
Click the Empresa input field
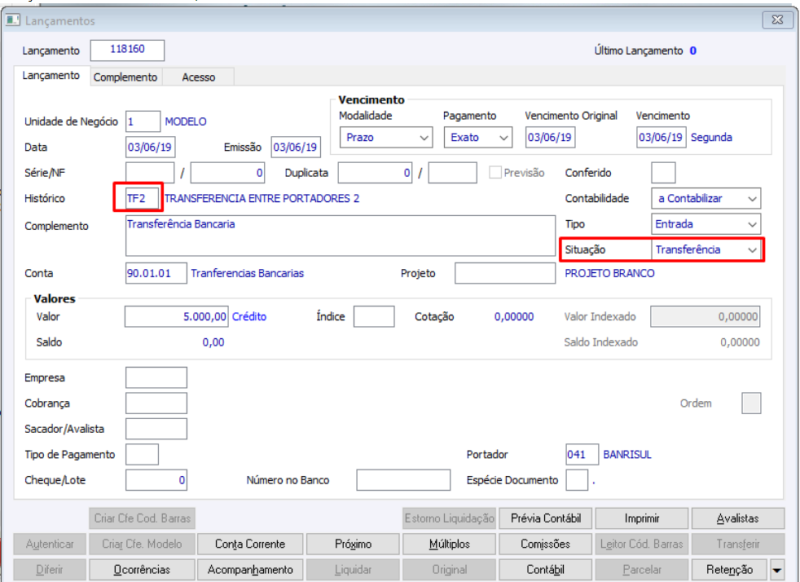[x=156, y=377]
